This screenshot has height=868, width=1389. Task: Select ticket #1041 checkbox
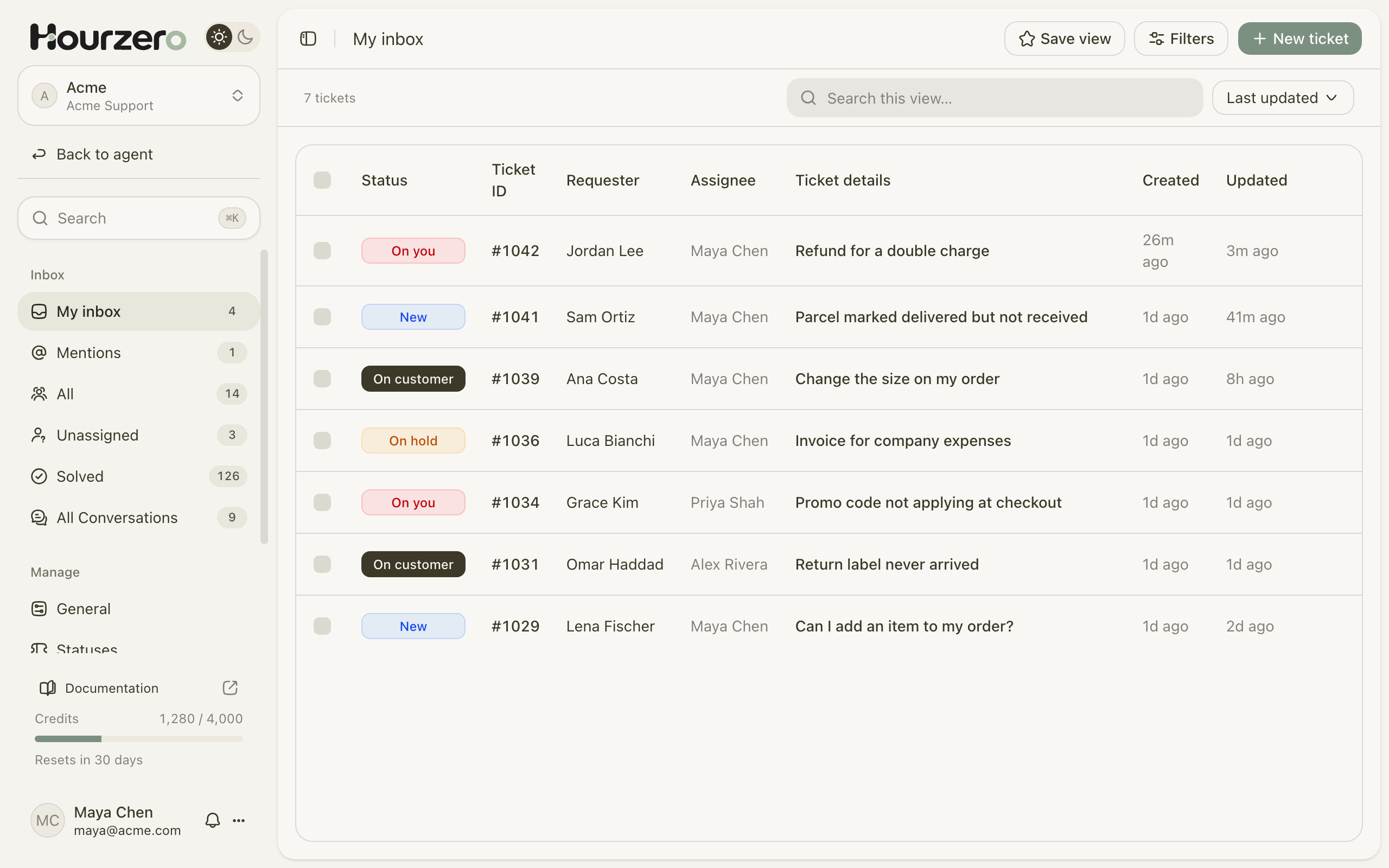[x=322, y=317]
